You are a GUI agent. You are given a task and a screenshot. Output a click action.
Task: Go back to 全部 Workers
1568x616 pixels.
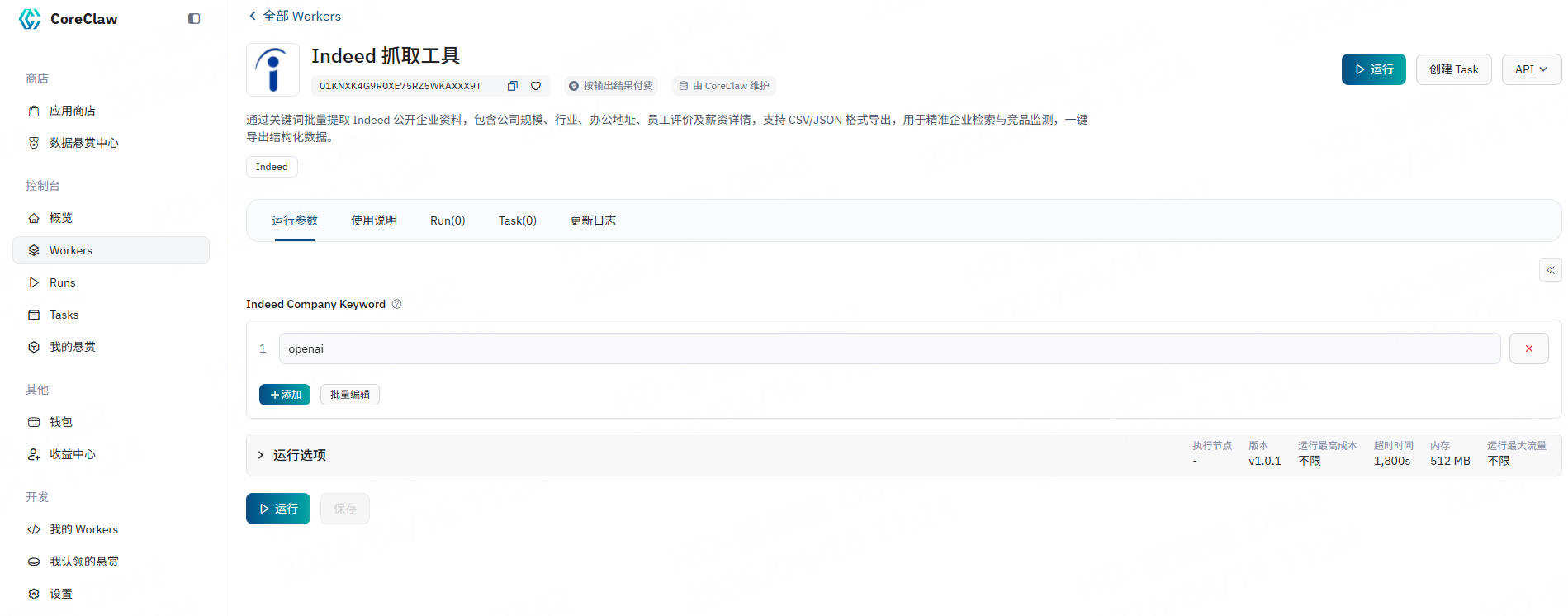295,17
